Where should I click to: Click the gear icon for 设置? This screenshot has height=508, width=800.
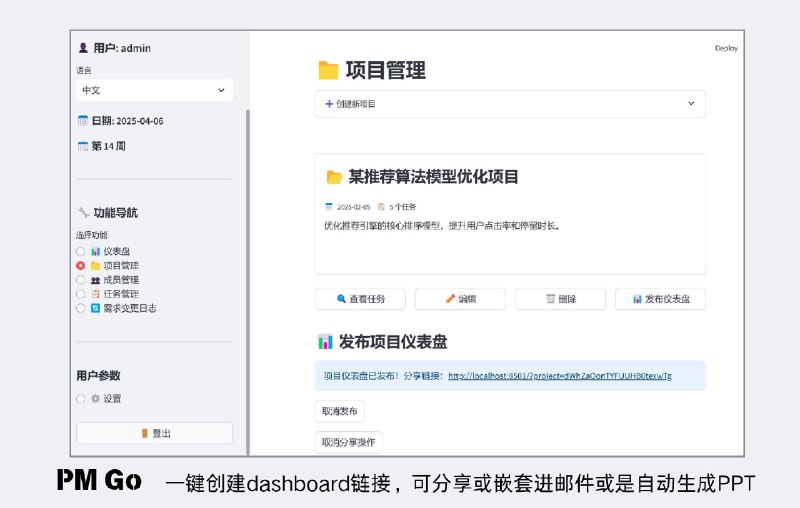click(x=95, y=399)
